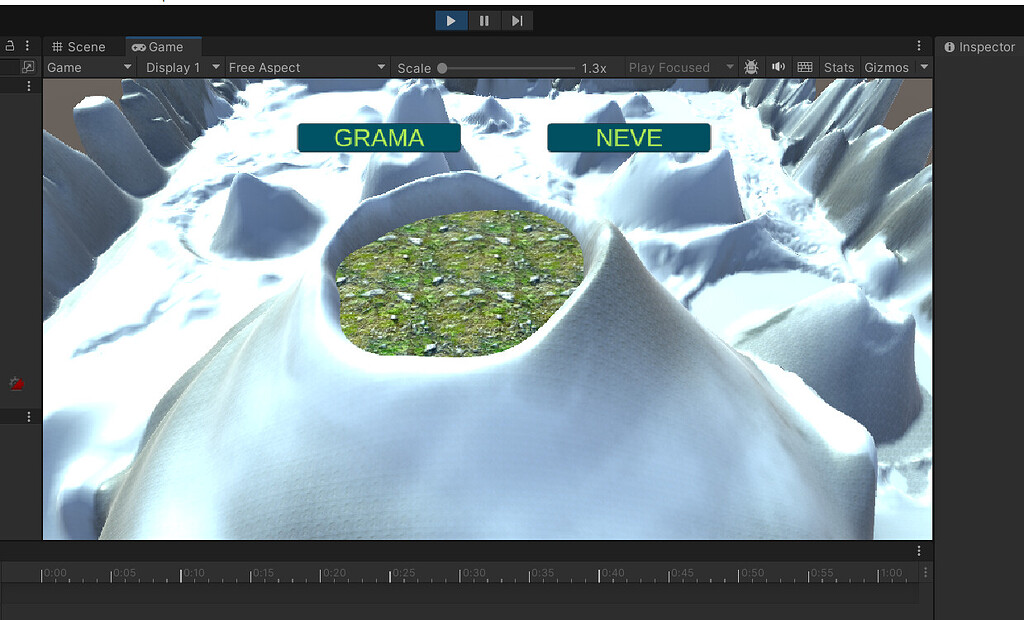Screen dimensions: 1024x620
Task: Click the Inspector info icon on the right
Action: (948, 46)
